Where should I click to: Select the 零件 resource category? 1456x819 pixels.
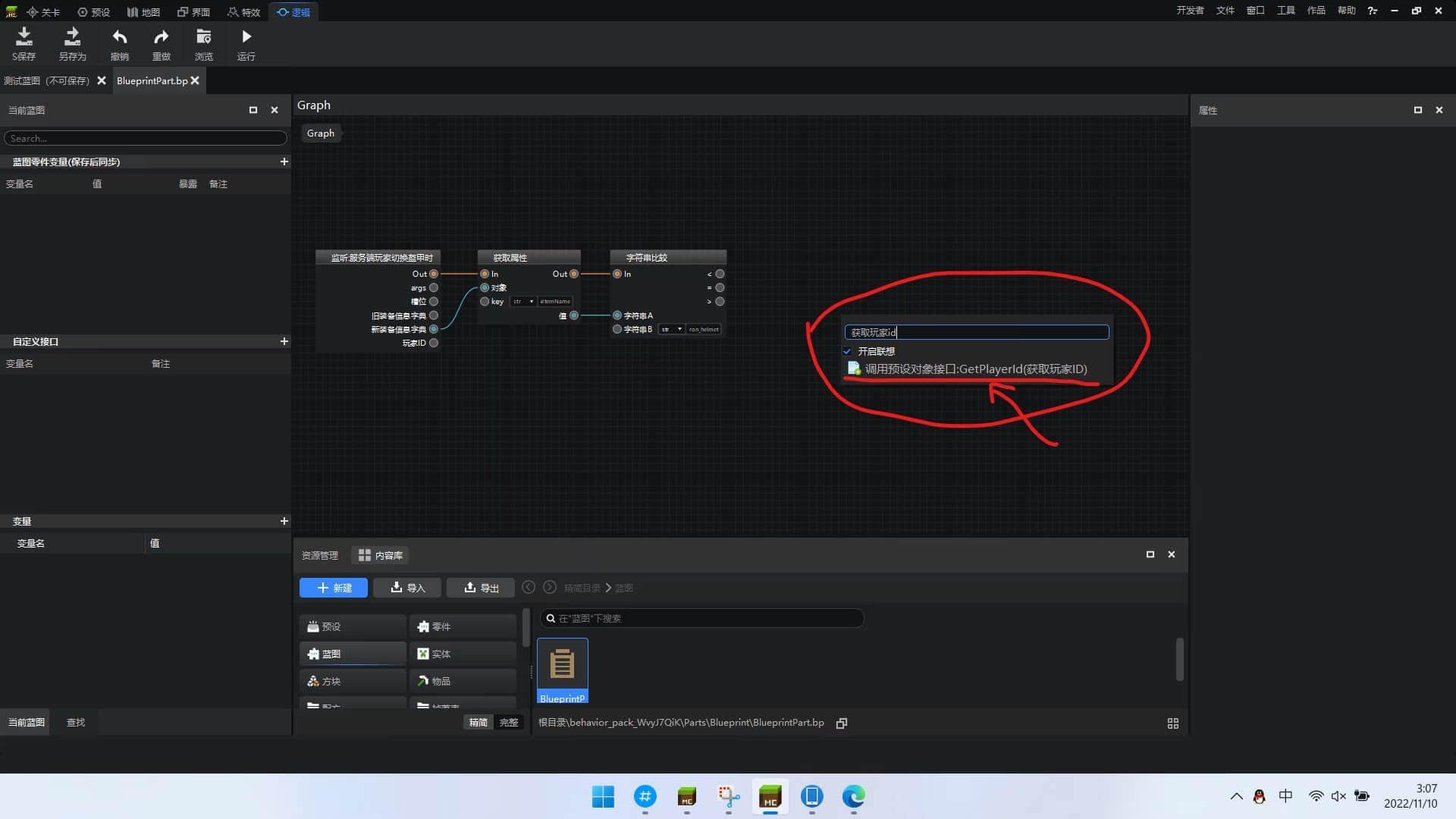coord(463,626)
